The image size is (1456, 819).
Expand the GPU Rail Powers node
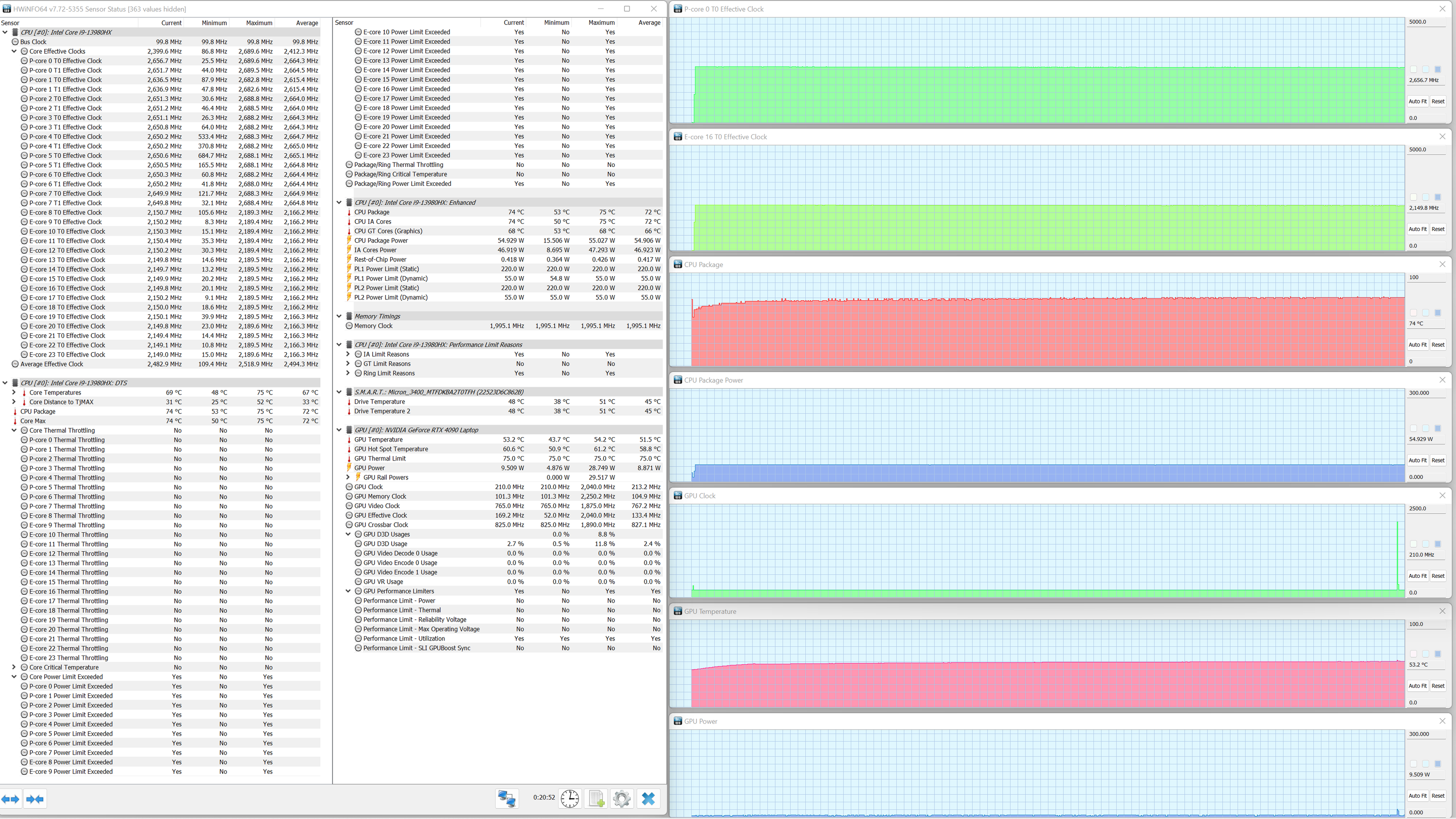348,477
